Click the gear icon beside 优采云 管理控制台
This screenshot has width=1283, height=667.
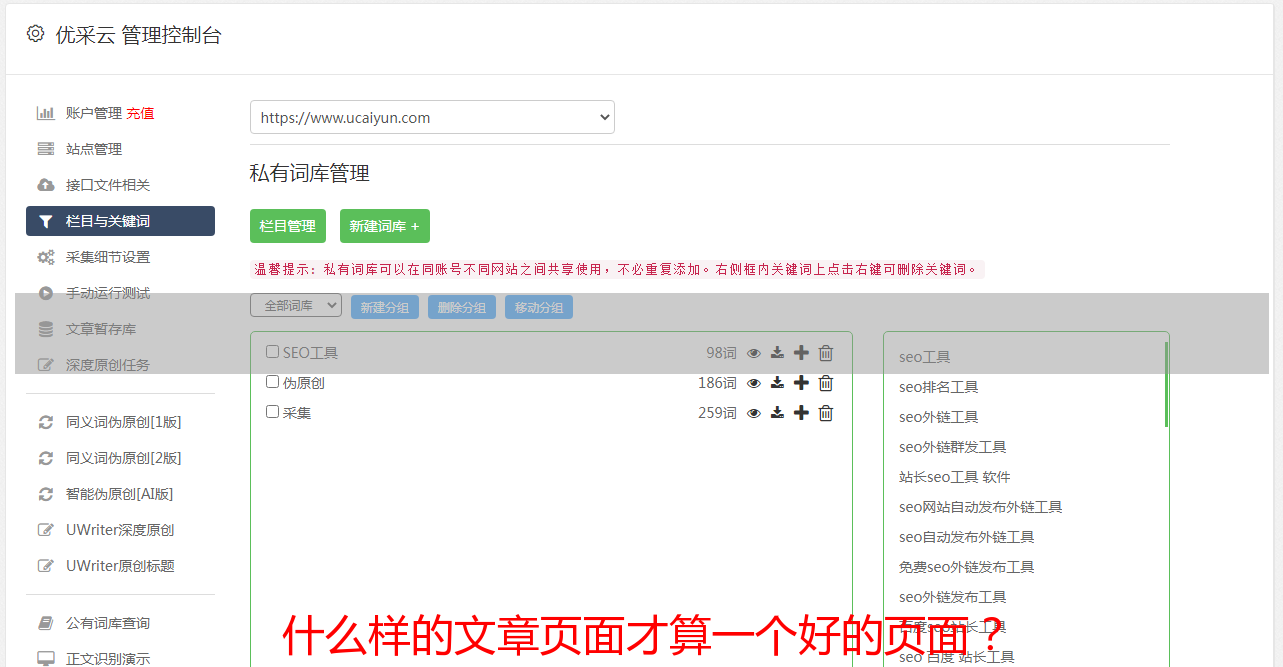(x=35, y=34)
